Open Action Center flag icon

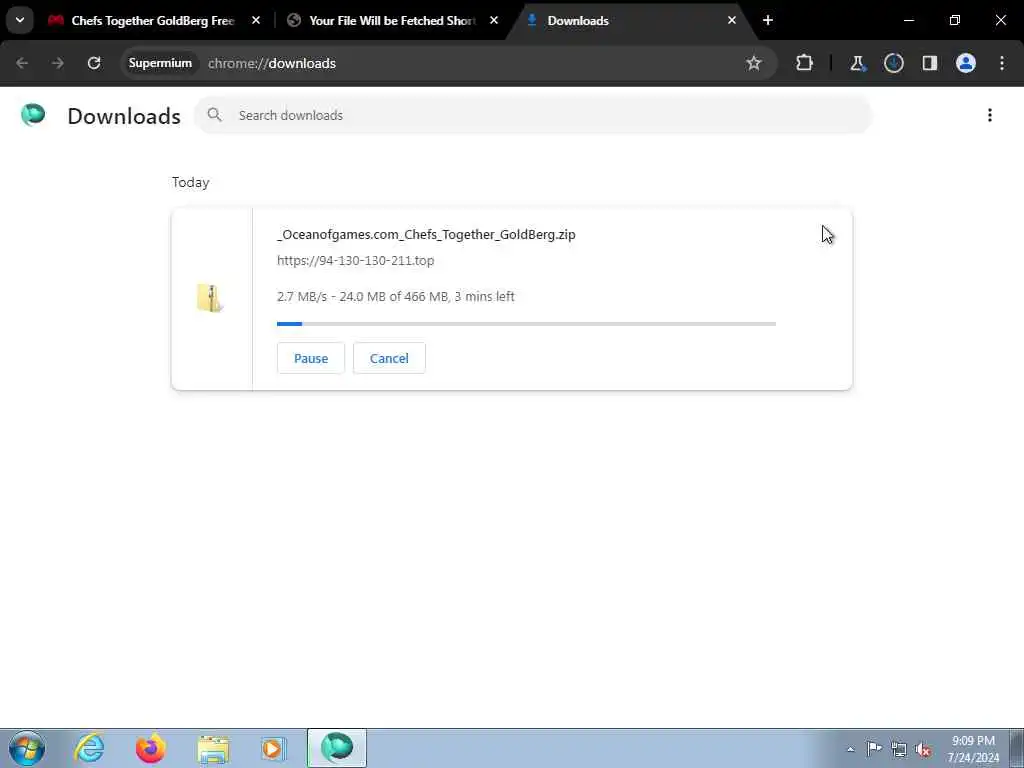click(x=874, y=748)
